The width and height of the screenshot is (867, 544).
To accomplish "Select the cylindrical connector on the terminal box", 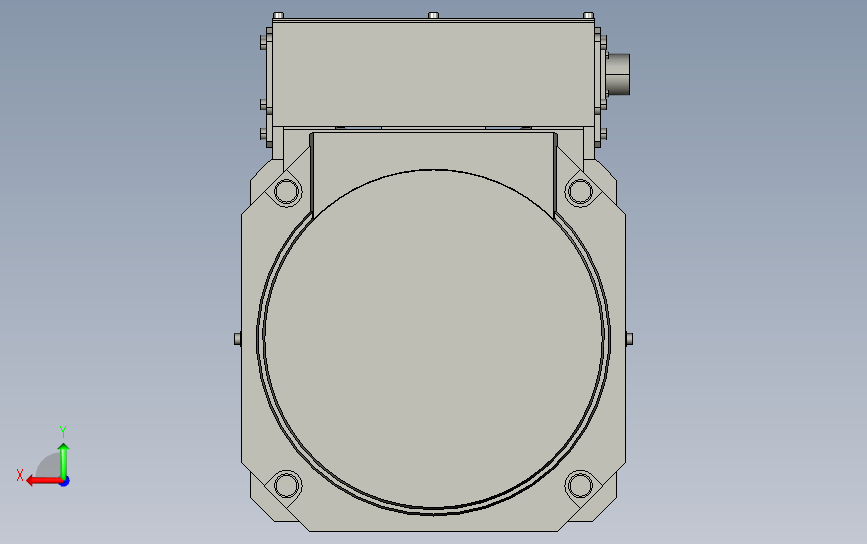I will point(619,74).
